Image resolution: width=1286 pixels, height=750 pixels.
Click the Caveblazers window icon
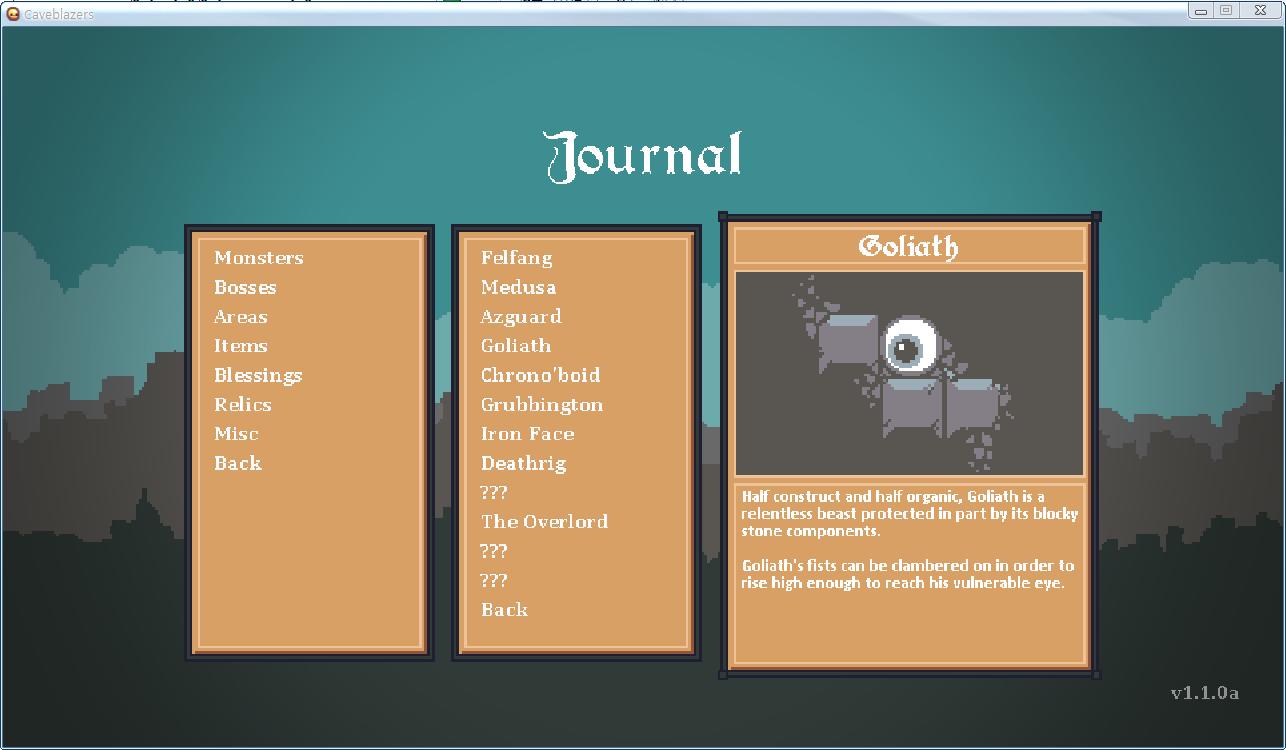coord(13,14)
